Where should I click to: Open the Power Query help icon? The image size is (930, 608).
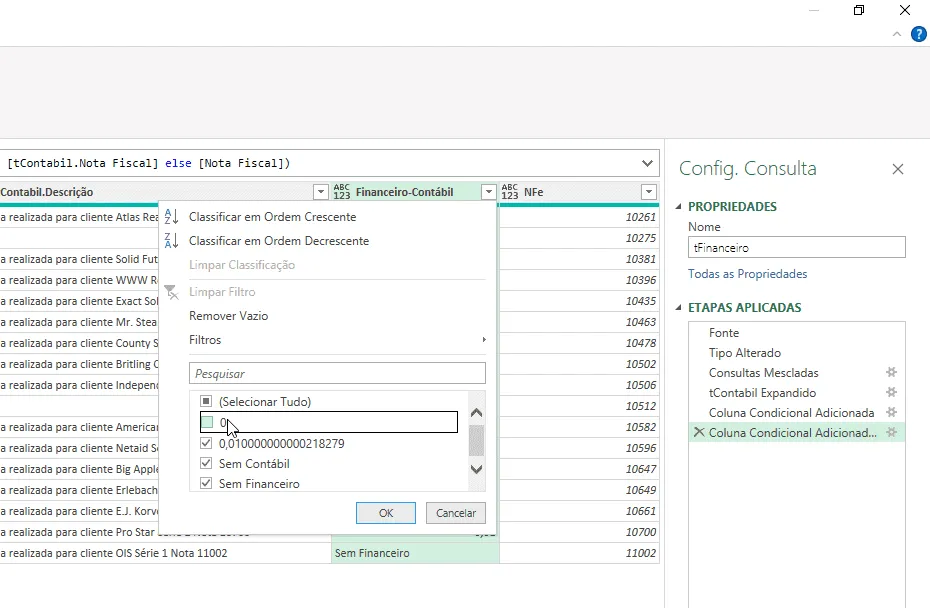click(918, 34)
